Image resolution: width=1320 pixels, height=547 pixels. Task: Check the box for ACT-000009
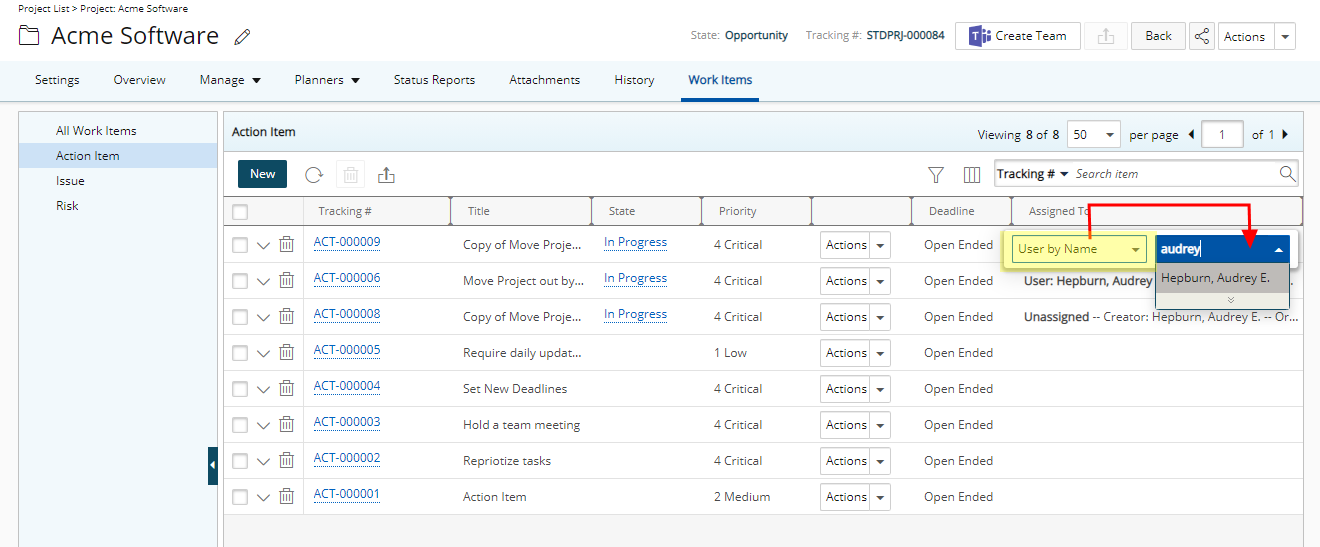click(240, 245)
